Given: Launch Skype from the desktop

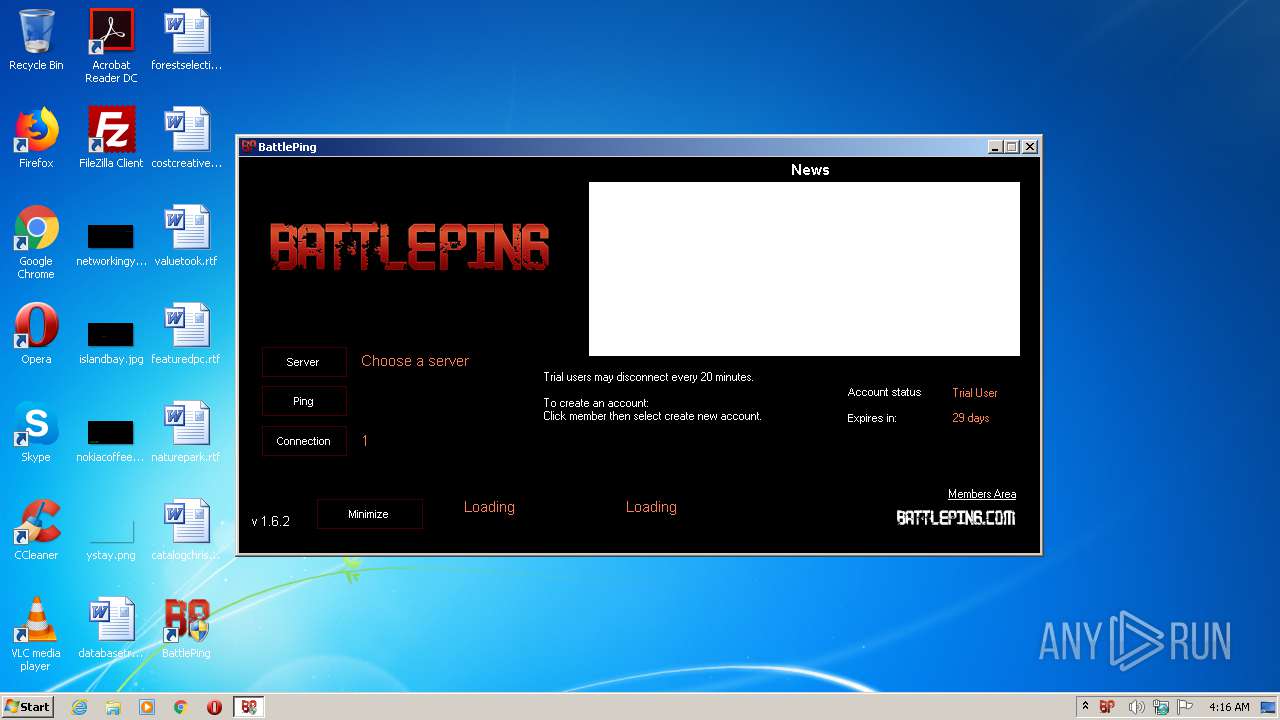Looking at the screenshot, I should click(x=36, y=432).
